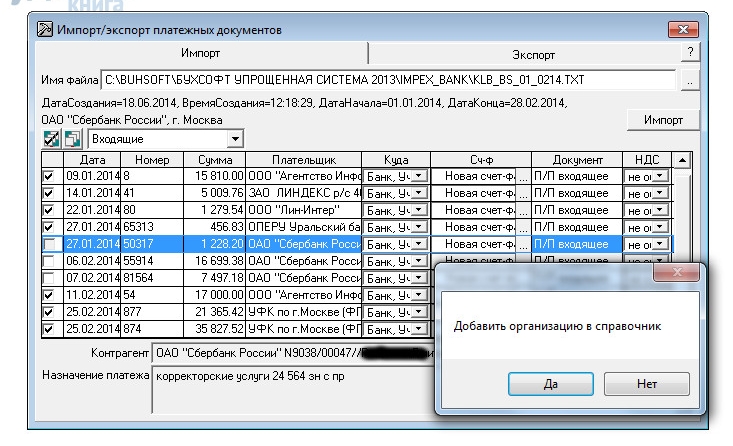The width and height of the screenshot is (733, 446).
Task: Click the file browse button with two dots
Action: pyautogui.click(x=689, y=79)
